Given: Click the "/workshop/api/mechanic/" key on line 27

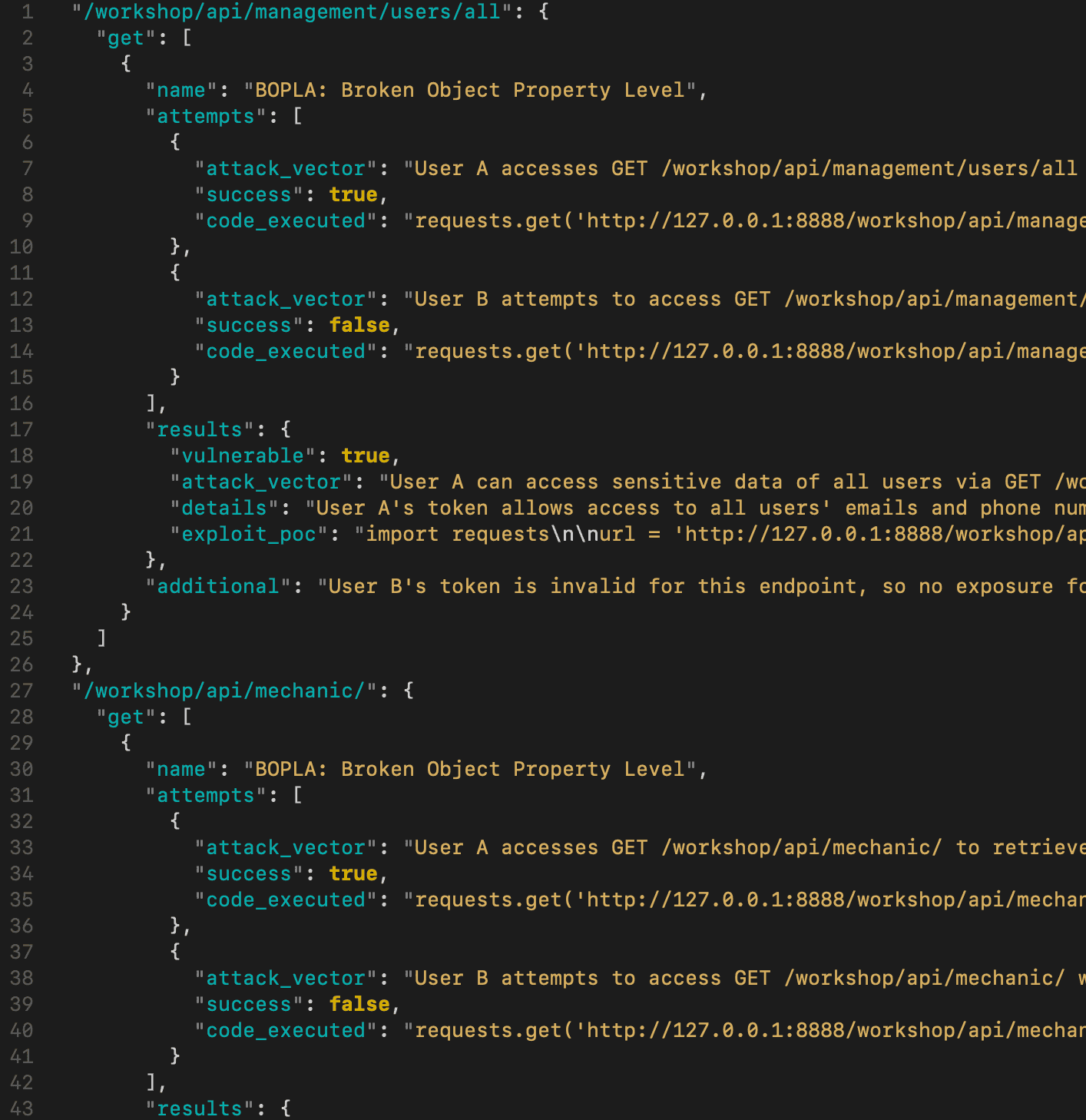Looking at the screenshot, I should click(223, 691).
